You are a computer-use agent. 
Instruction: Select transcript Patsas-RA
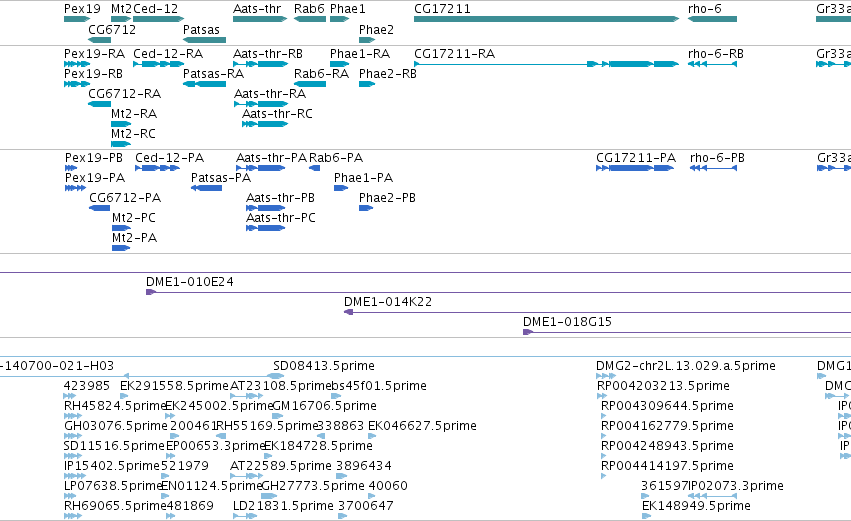coord(213,74)
